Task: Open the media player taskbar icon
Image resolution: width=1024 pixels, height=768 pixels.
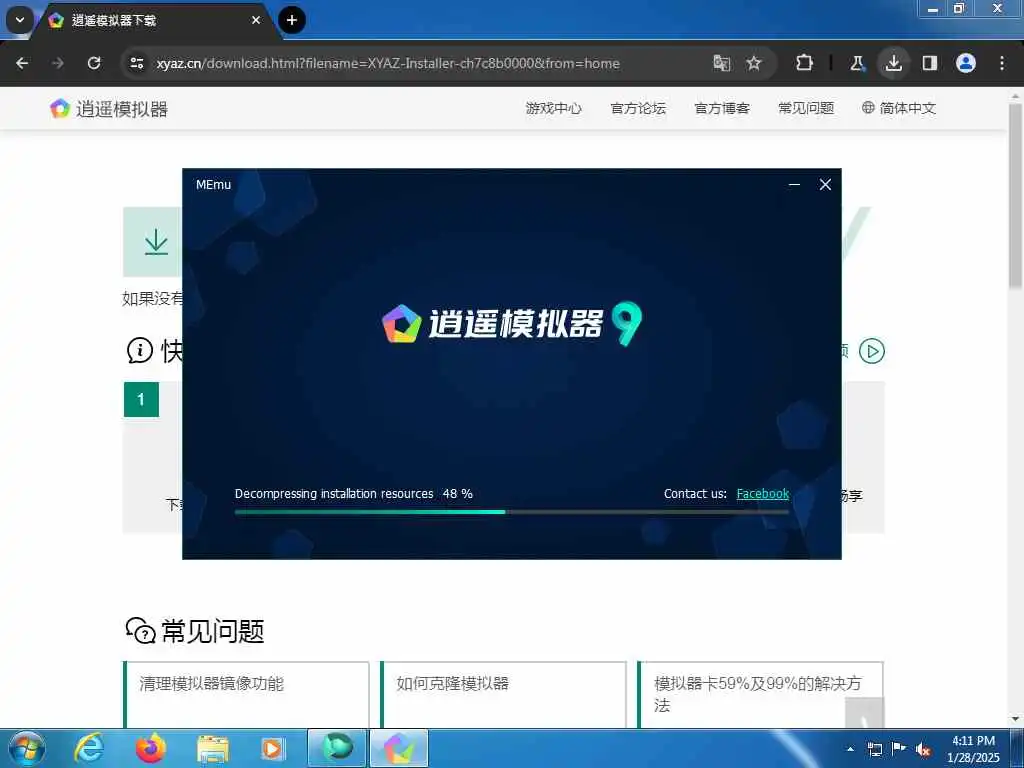Action: coord(272,749)
